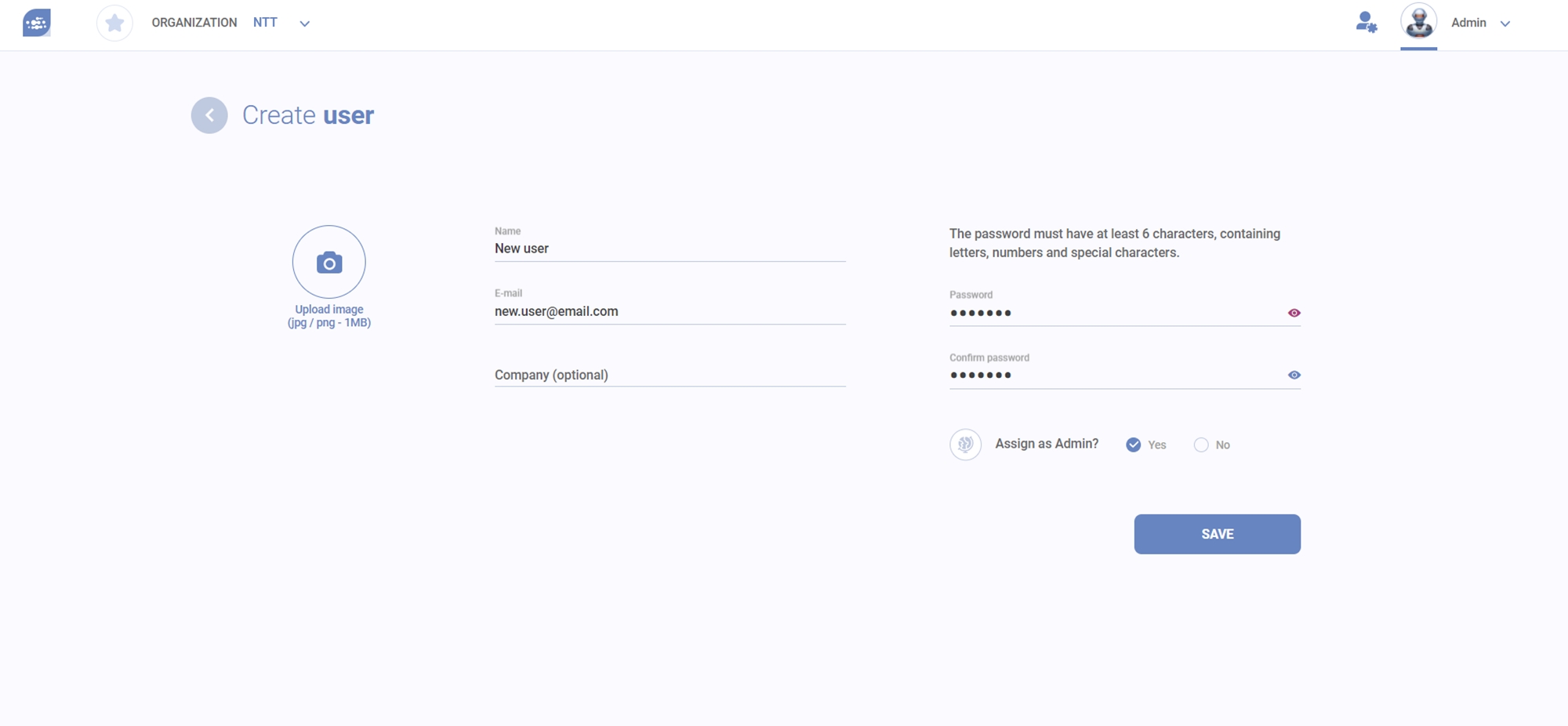Show password with the eye icon
This screenshot has width=1568, height=726.
(1294, 313)
